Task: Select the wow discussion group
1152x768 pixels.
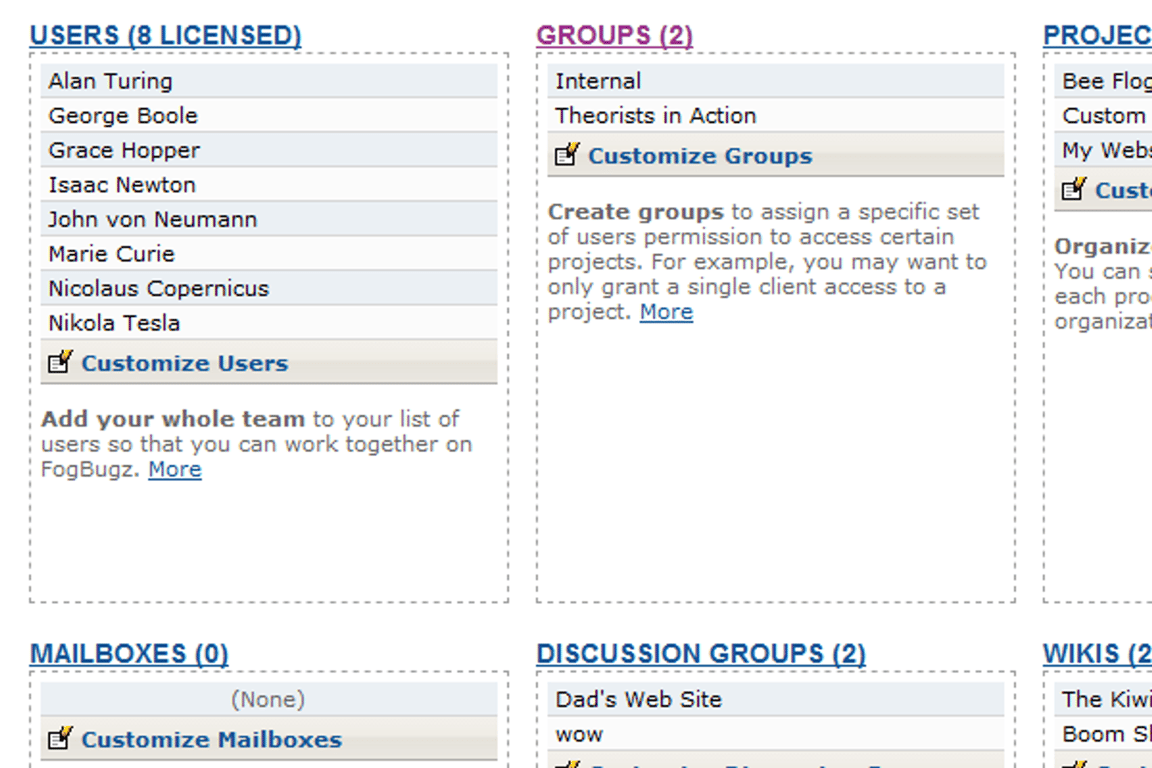Action: point(776,733)
